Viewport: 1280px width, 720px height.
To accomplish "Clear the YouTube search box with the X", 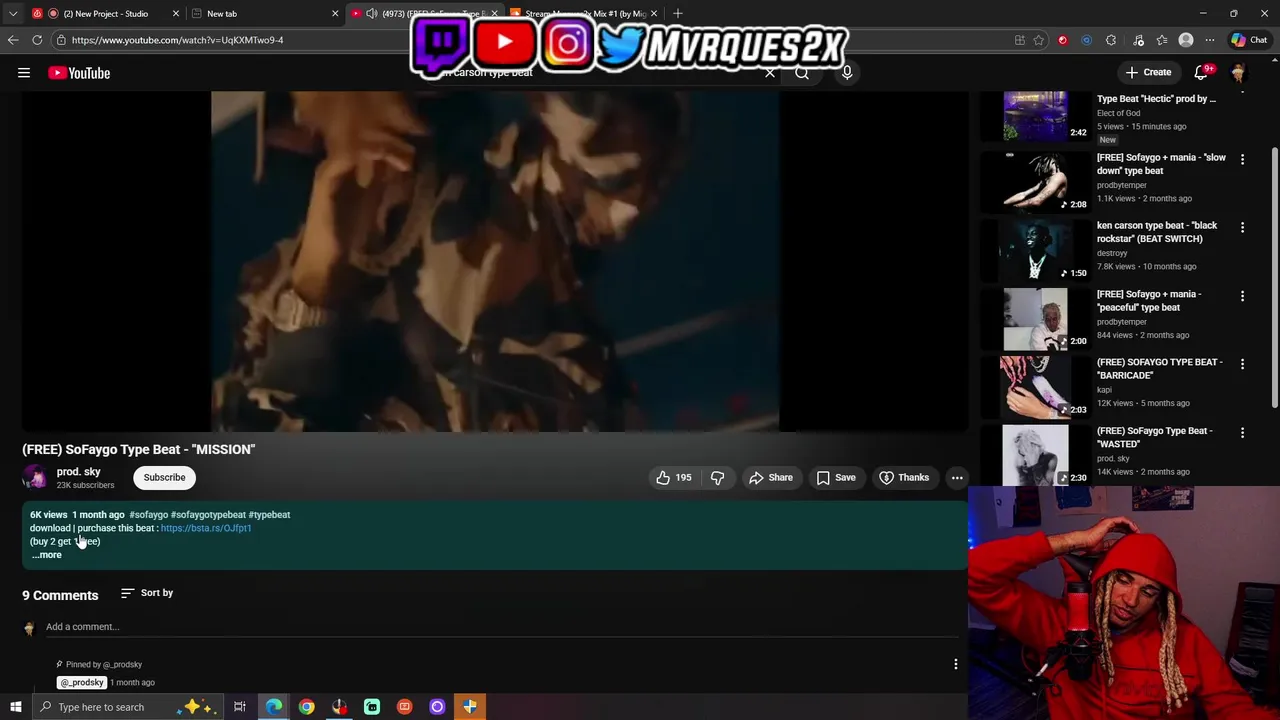I will tap(770, 73).
